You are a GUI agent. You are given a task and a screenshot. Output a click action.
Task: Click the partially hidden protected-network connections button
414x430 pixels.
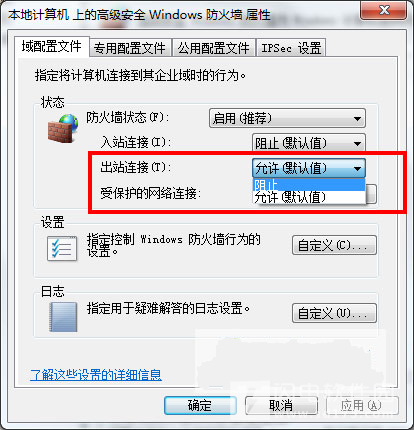click(x=371, y=194)
